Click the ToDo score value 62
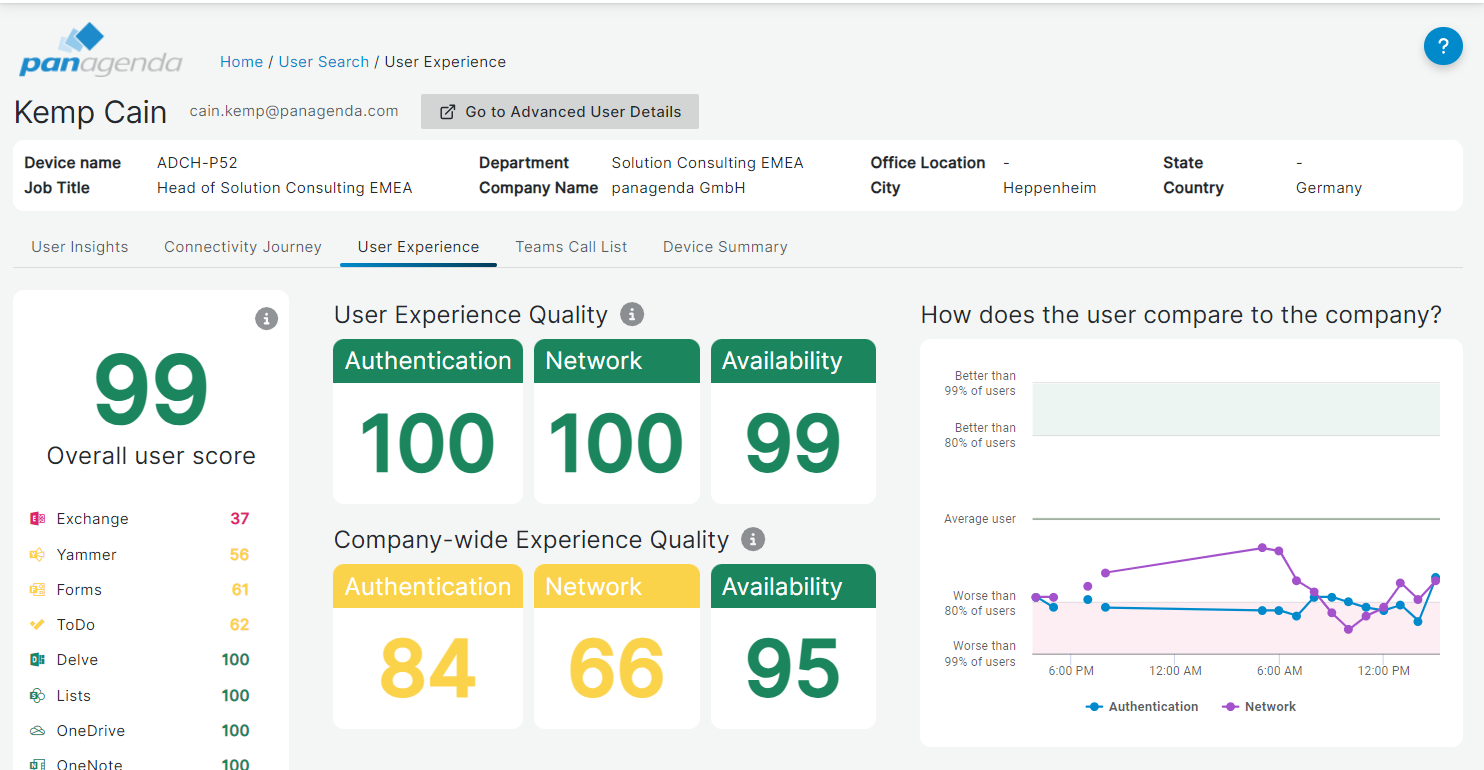Screen dimensions: 1484x770 click(x=240, y=625)
